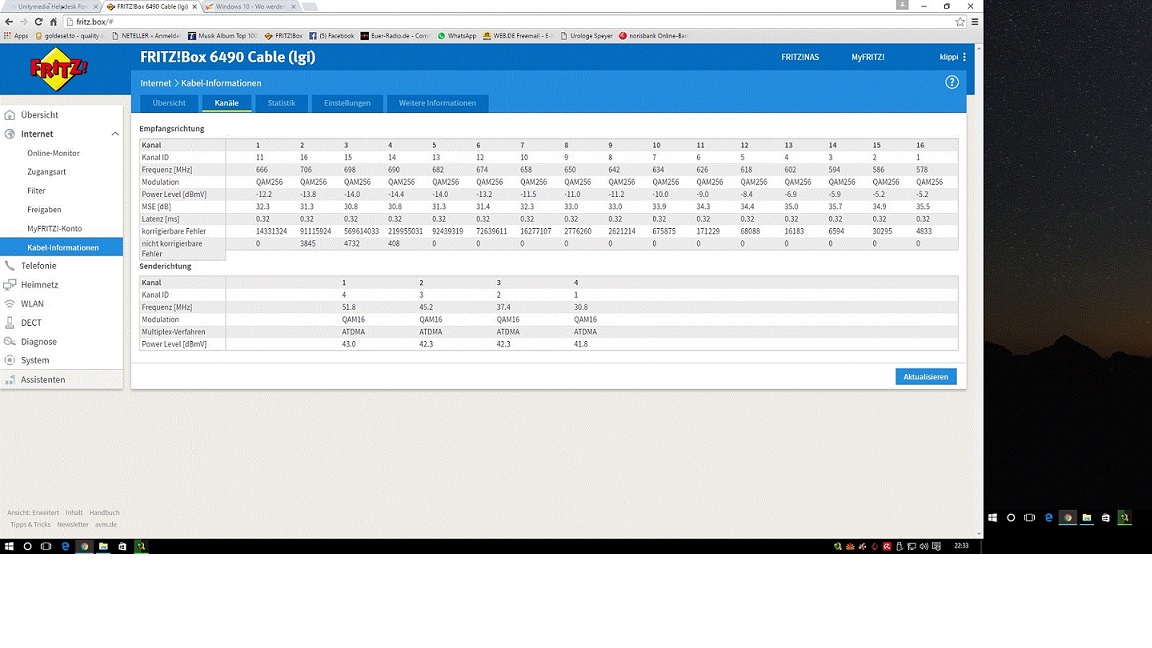Open the WhatsApp bookmark
The width and height of the screenshot is (1152, 648).
coord(457,36)
